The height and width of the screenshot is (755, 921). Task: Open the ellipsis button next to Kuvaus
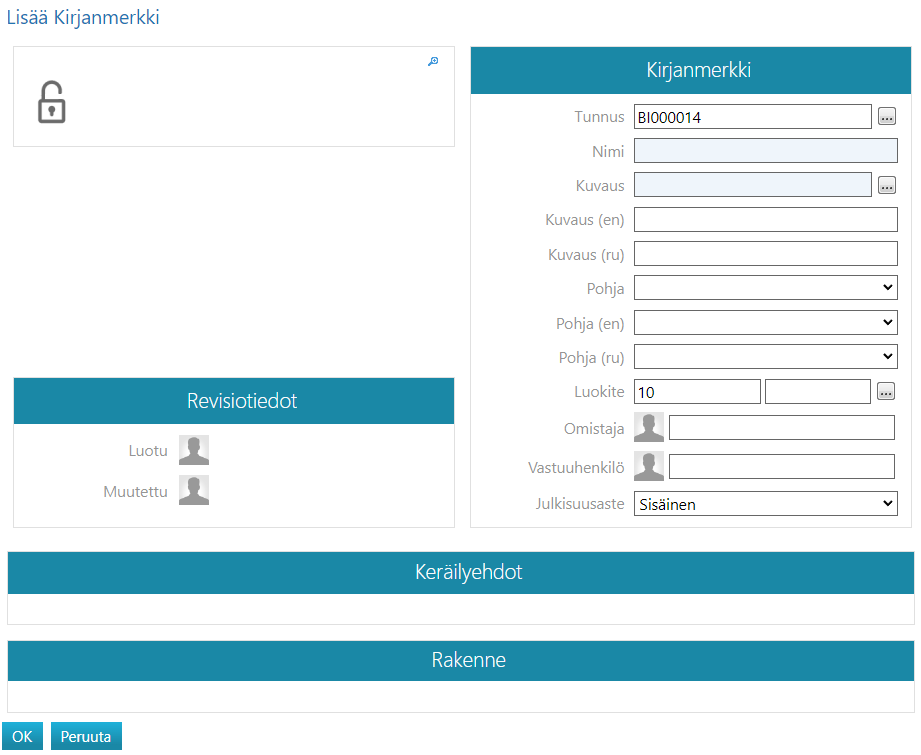click(x=887, y=185)
